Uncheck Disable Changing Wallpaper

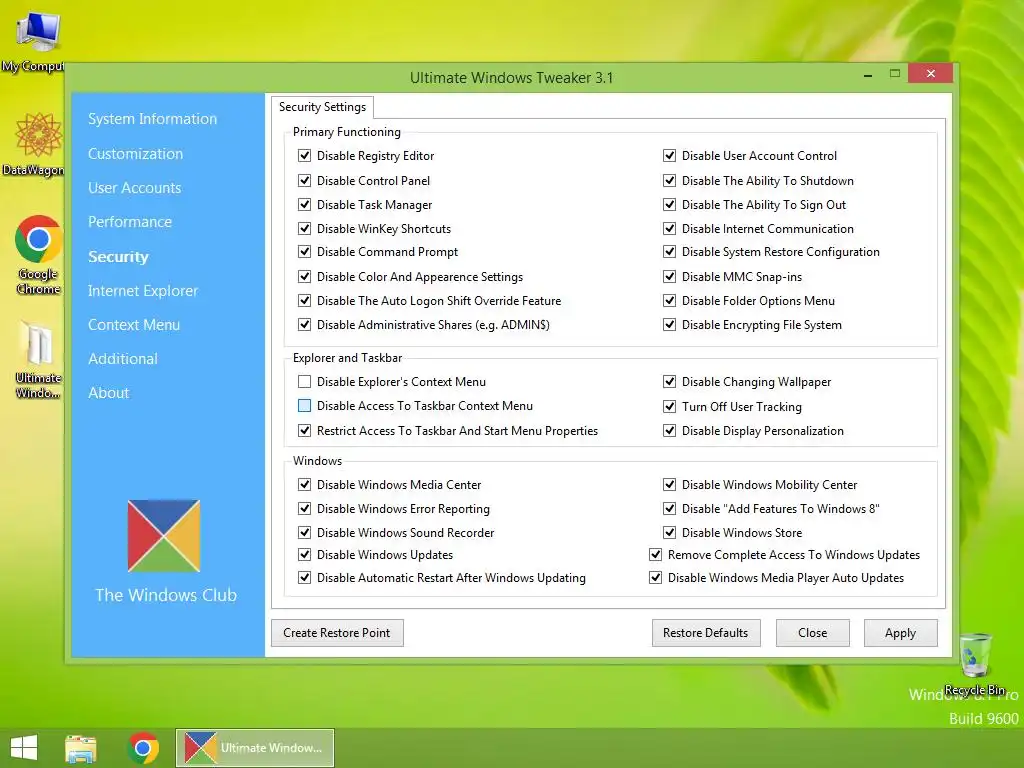point(669,381)
